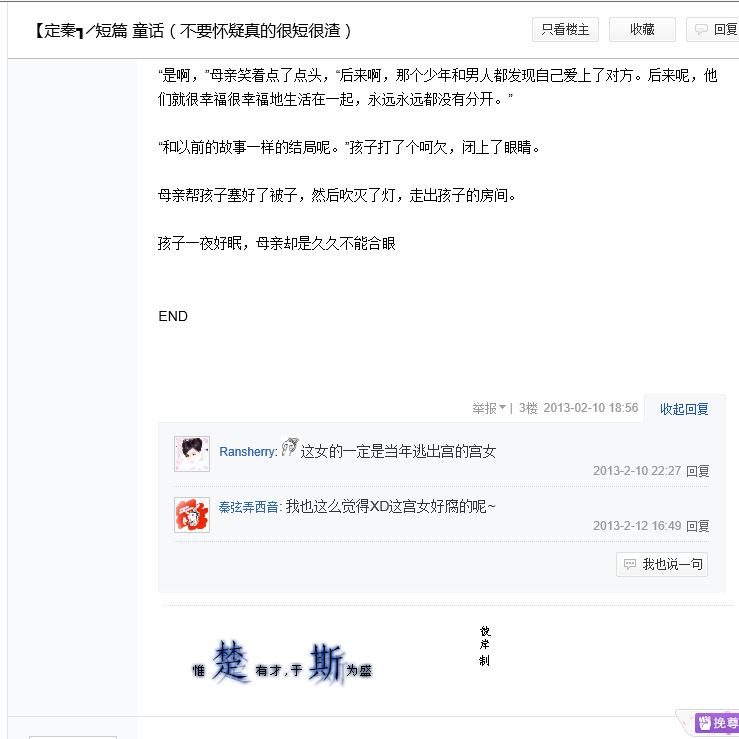Click the thread title 【定秦】短篇 童话
Image resolution: width=739 pixels, height=739 pixels.
pyautogui.click(x=193, y=31)
